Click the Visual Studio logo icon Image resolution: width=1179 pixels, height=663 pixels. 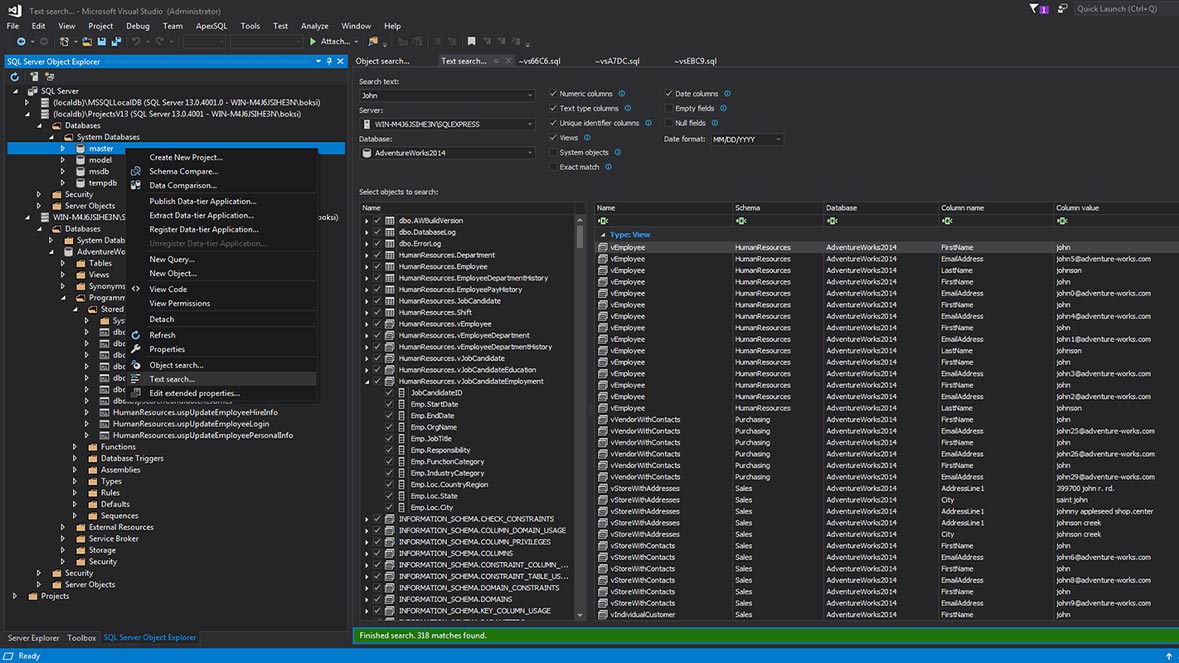coord(14,11)
